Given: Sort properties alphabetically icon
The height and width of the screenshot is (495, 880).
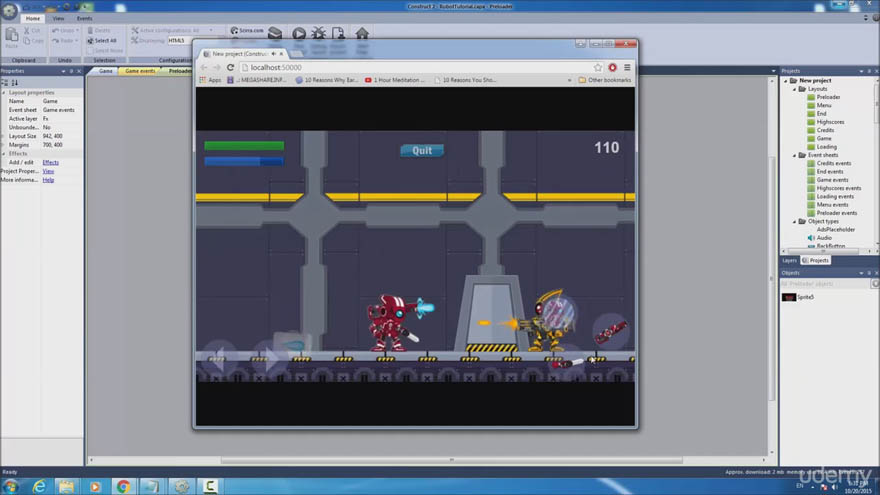Looking at the screenshot, I should point(15,83).
